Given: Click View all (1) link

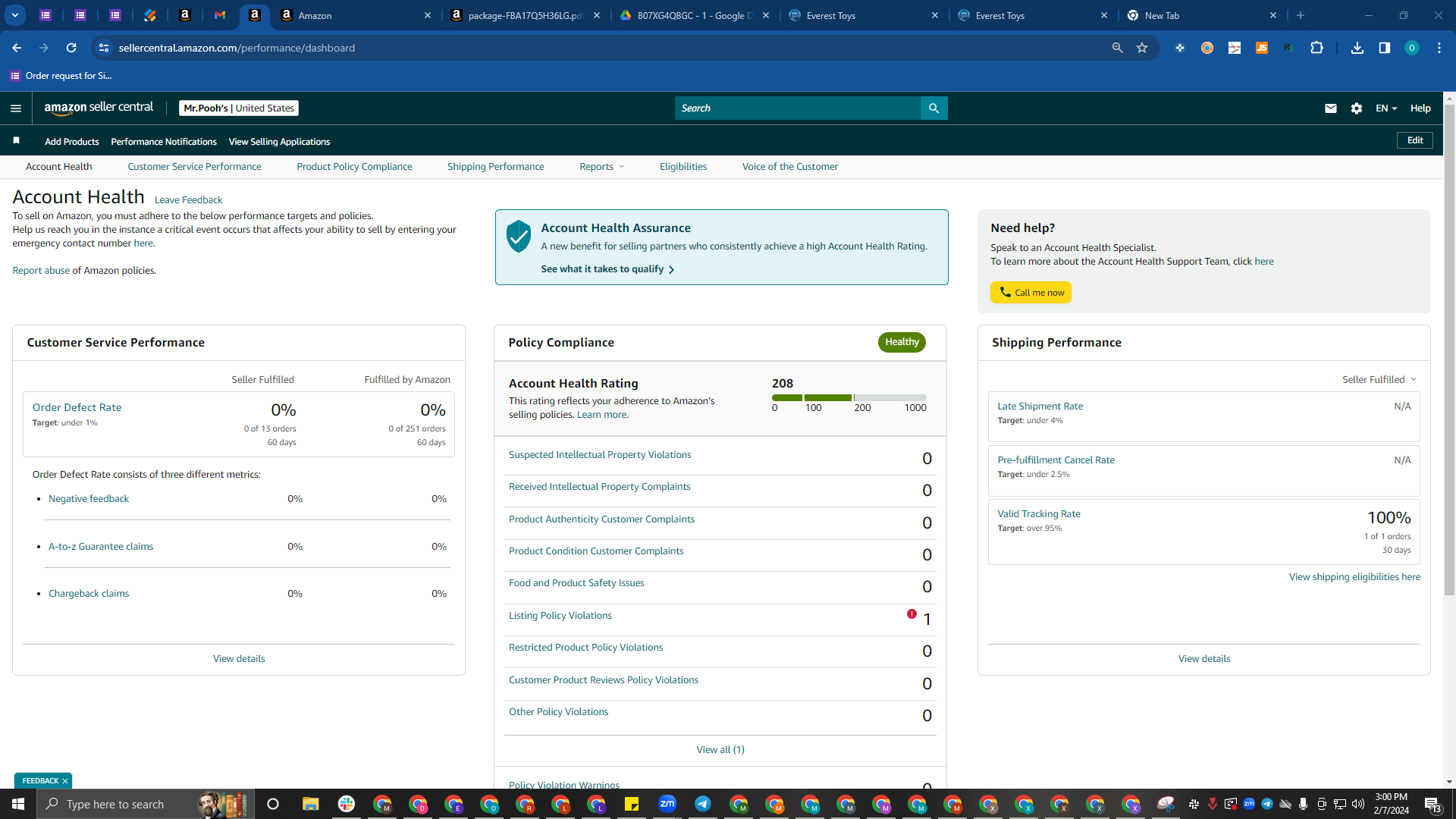Looking at the screenshot, I should pos(720,750).
